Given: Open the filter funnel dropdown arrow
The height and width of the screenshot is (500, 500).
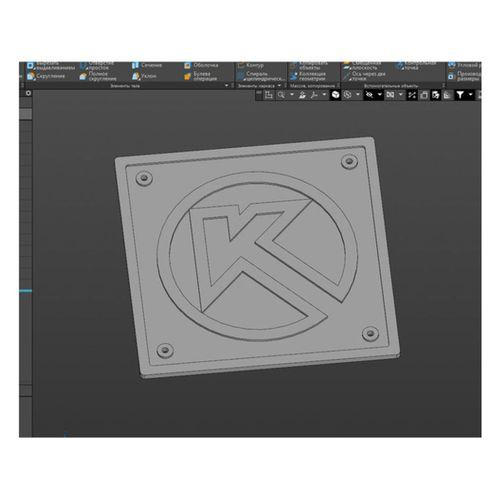Looking at the screenshot, I should point(471,95).
